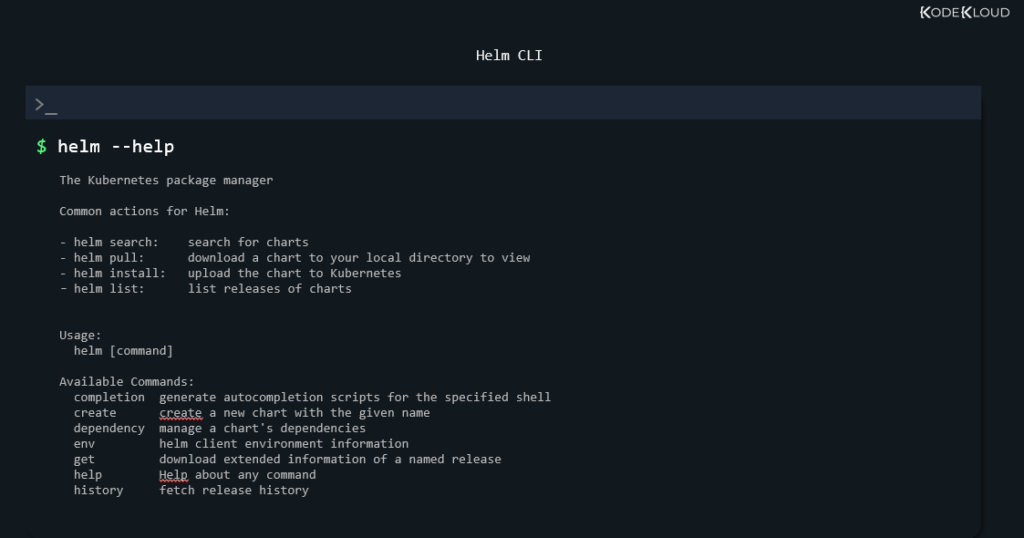Click the env command name

pos(84,444)
